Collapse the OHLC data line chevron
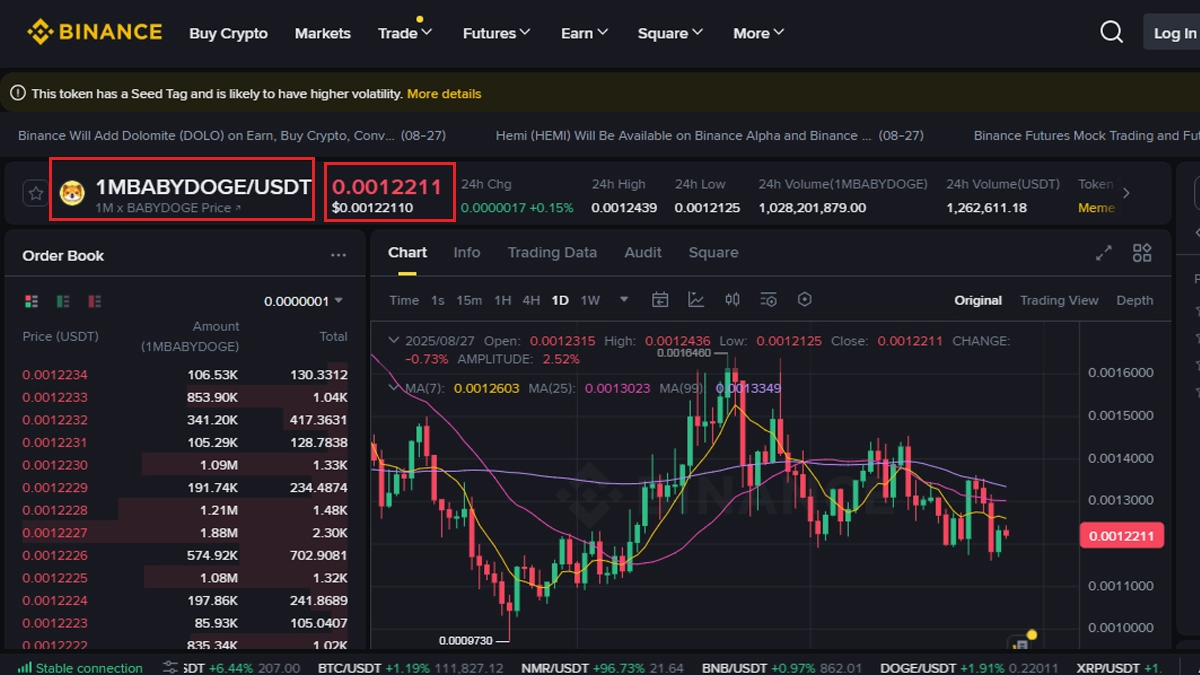The width and height of the screenshot is (1200, 675). pyautogui.click(x=394, y=340)
